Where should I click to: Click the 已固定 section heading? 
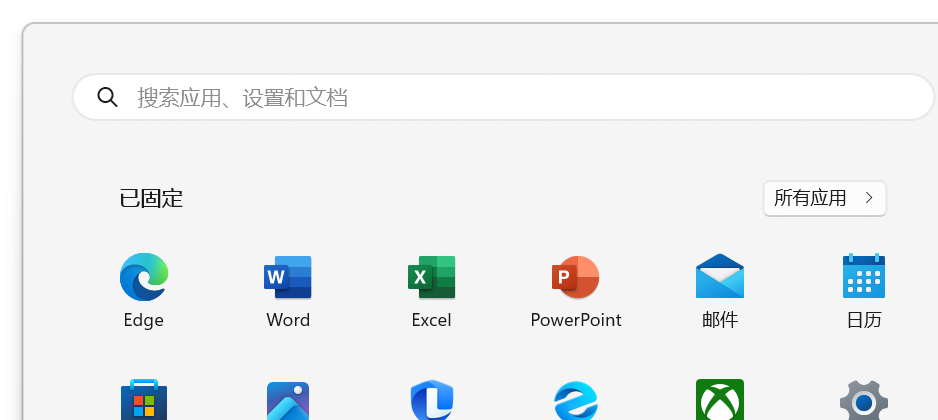tap(151, 199)
